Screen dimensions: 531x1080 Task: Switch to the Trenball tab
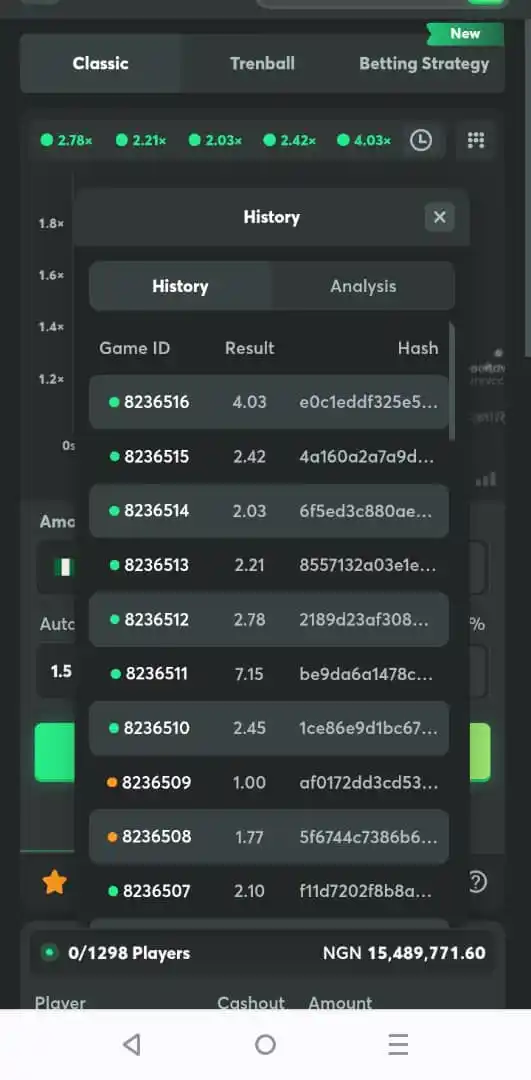[262, 63]
